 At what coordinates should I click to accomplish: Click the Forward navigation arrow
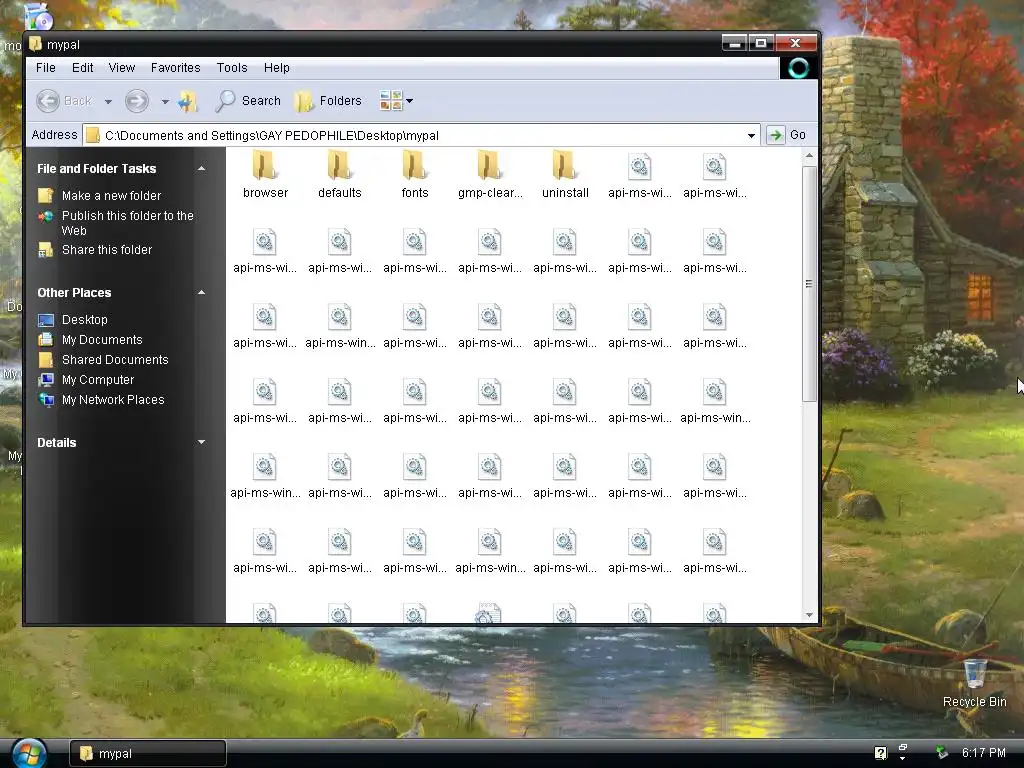click(x=136, y=101)
